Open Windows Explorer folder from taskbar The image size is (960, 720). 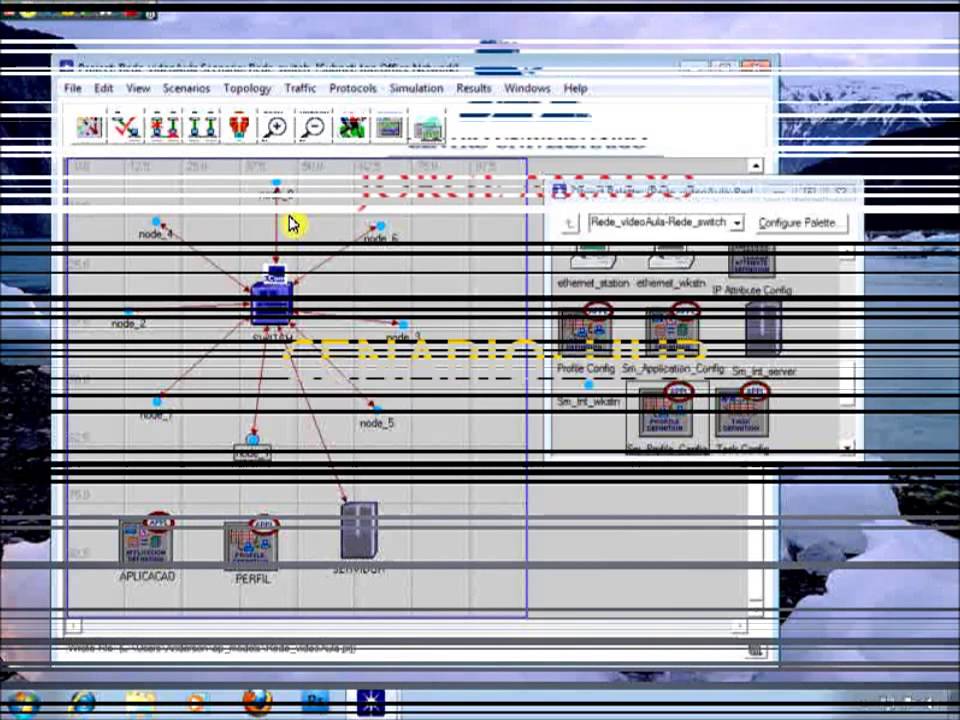(x=140, y=703)
